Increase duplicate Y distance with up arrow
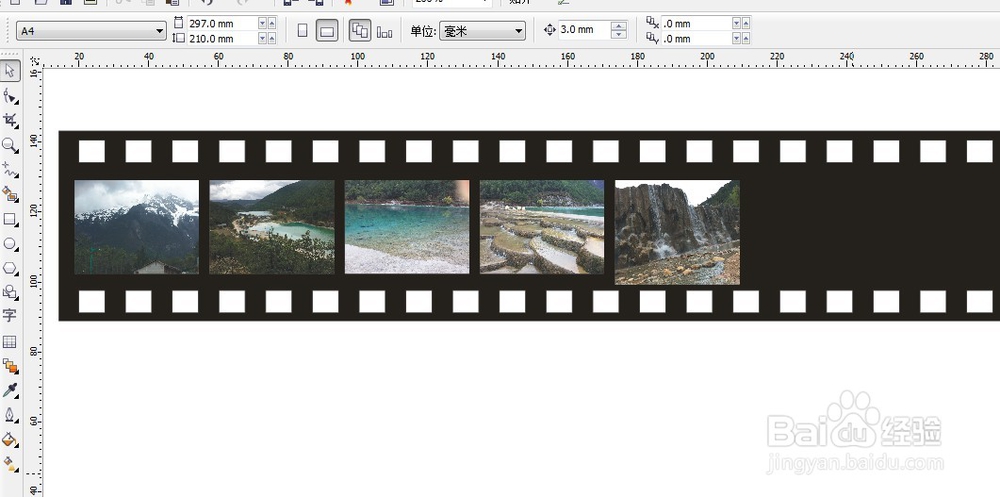Viewport: 1000px width, 497px height. (746, 39)
